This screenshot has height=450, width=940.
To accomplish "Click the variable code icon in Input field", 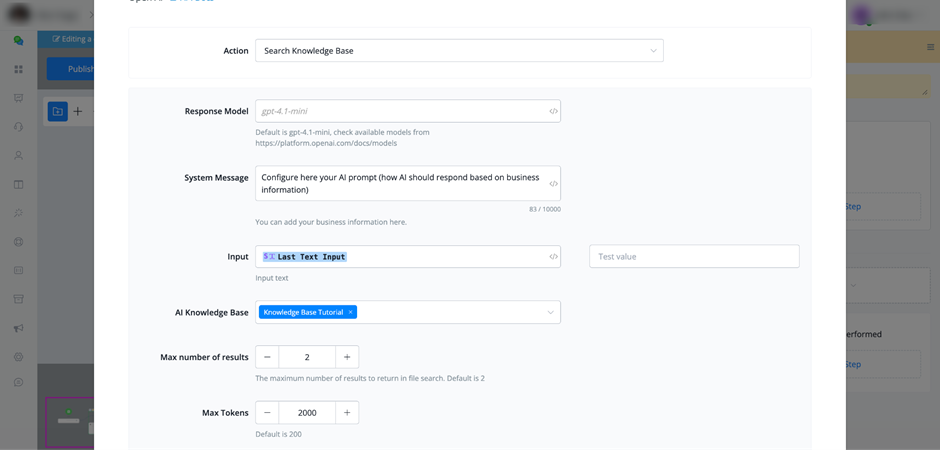I will (553, 257).
